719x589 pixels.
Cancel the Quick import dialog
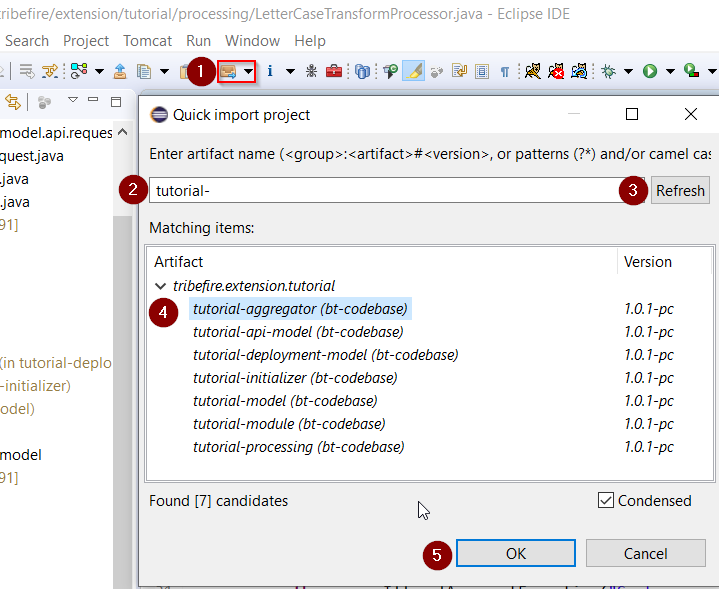(645, 553)
